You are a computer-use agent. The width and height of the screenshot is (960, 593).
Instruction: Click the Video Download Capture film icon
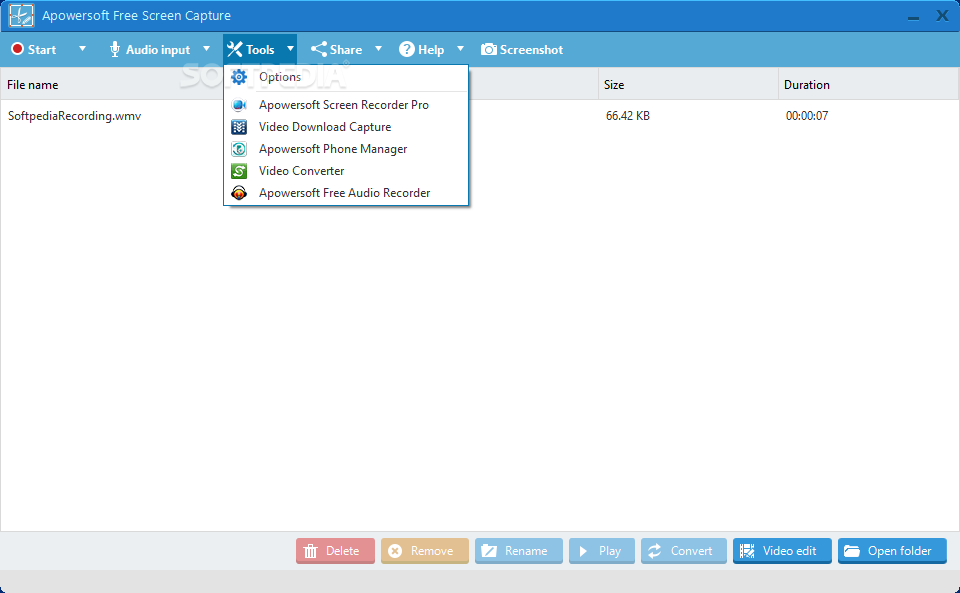point(239,127)
